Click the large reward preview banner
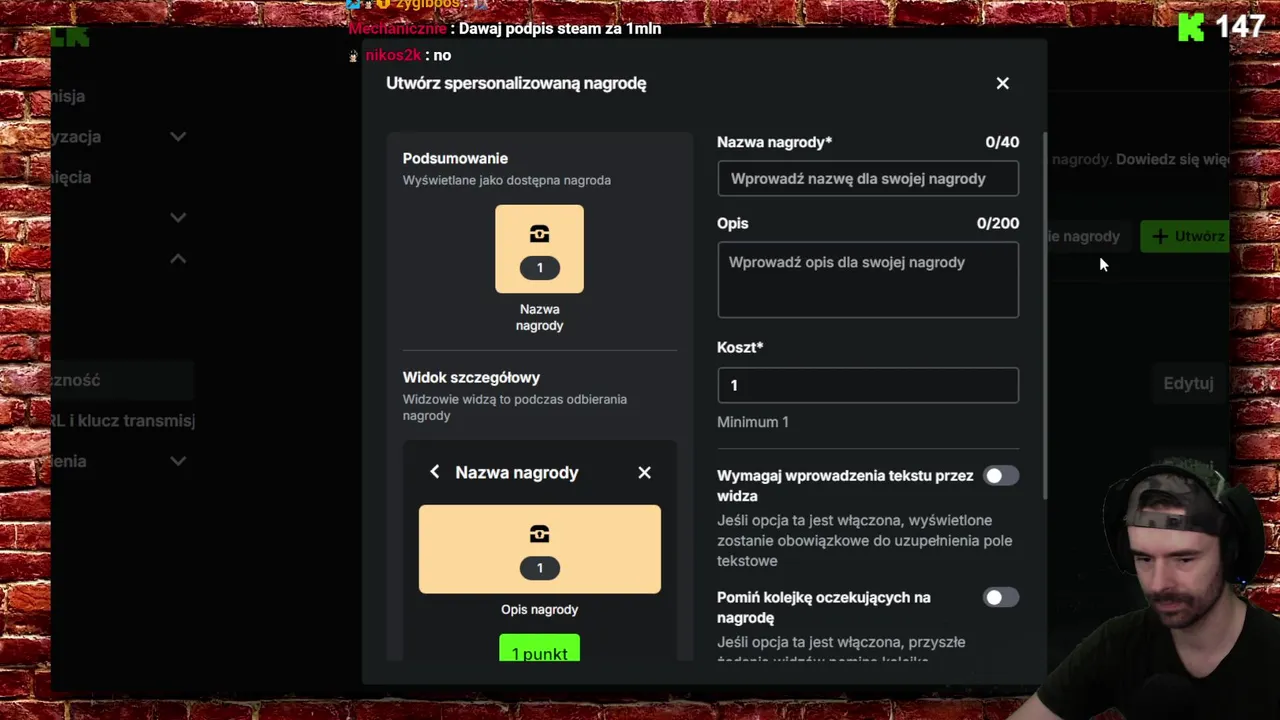The width and height of the screenshot is (1280, 720). pyautogui.click(x=539, y=549)
